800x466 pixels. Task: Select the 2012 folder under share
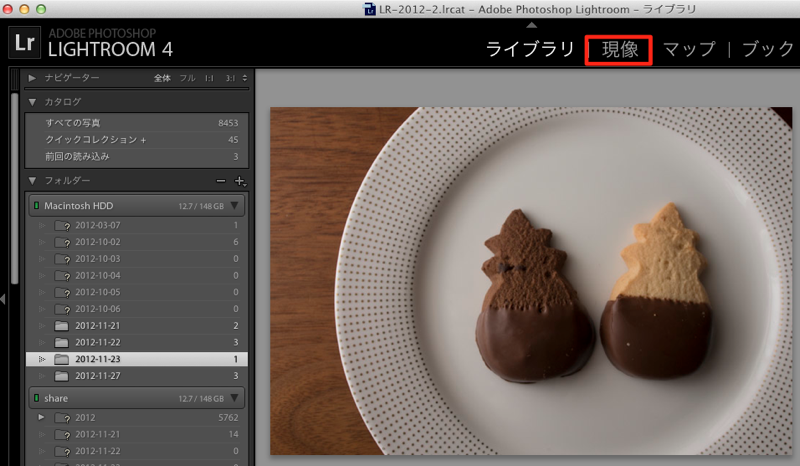137,418
